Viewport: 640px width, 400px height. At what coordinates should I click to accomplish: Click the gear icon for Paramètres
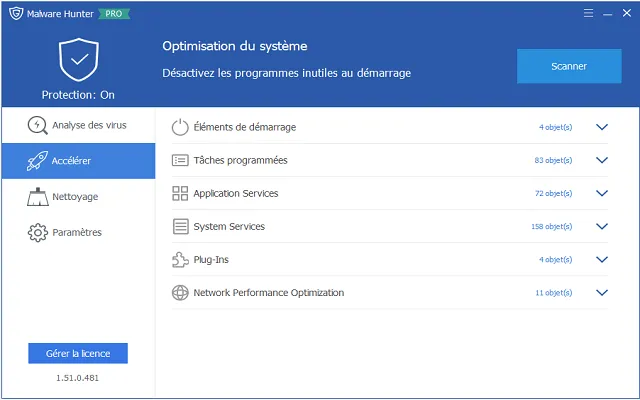pyautogui.click(x=38, y=232)
